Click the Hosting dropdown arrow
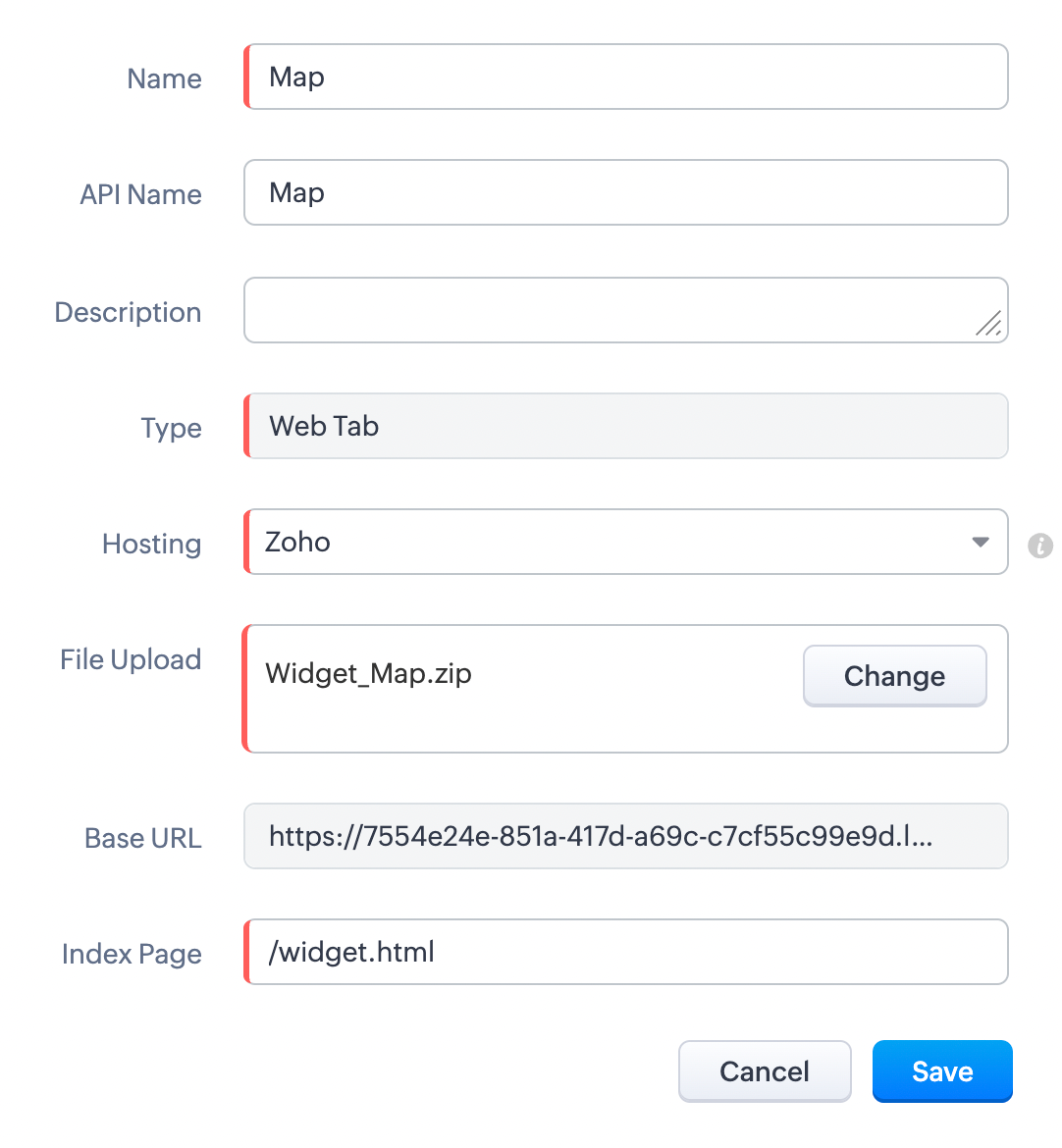Screen dimensions: 1062x1148 [x=980, y=542]
